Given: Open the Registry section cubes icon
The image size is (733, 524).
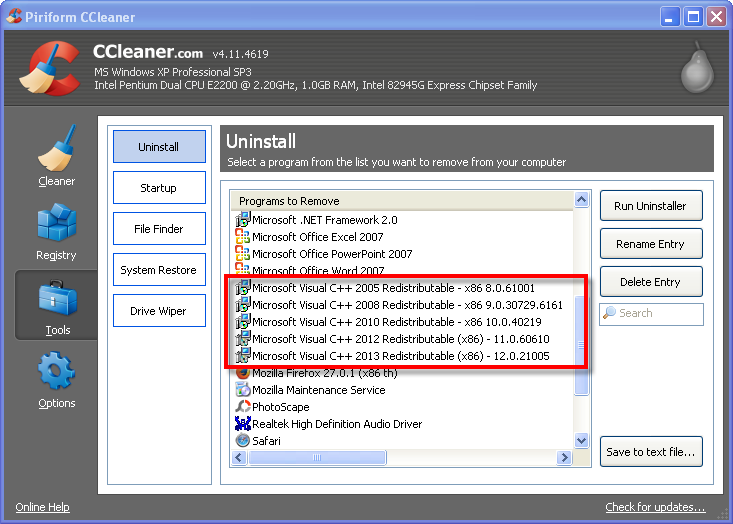Looking at the screenshot, I should click(x=57, y=223).
